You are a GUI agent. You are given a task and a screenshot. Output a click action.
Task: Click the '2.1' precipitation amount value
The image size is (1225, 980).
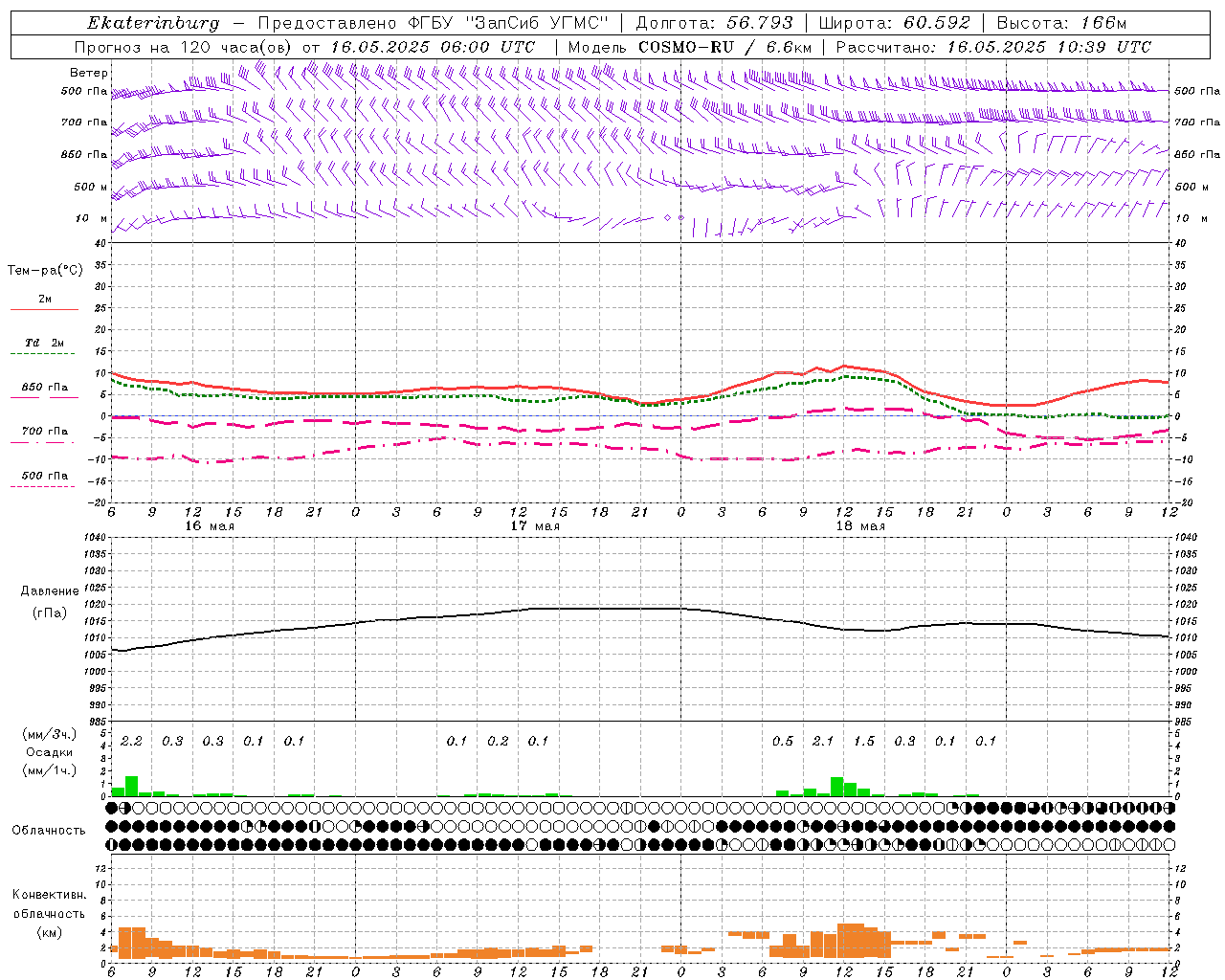(823, 741)
